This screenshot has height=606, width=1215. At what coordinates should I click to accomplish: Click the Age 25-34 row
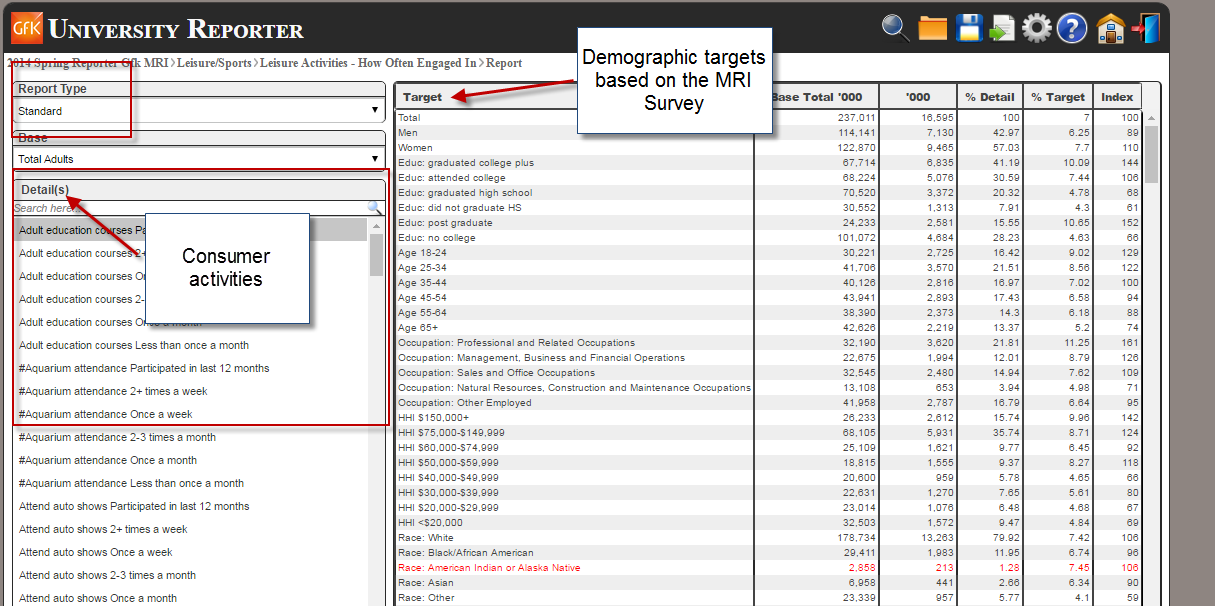[x=768, y=267]
